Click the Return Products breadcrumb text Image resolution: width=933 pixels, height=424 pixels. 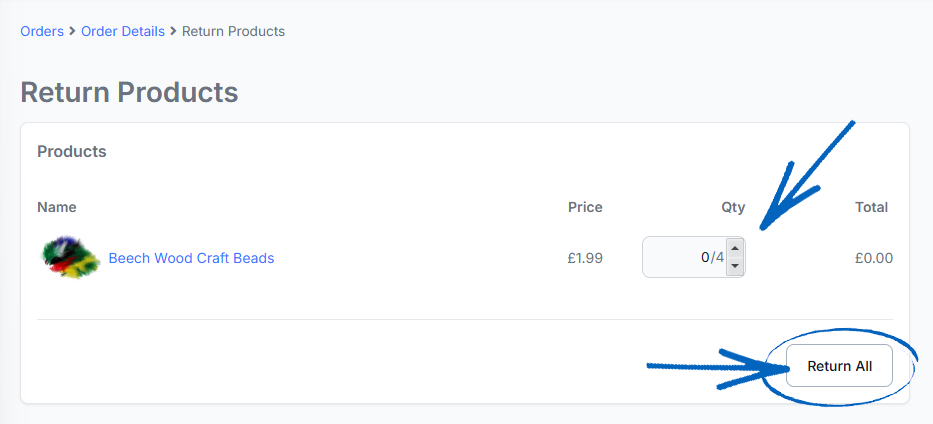pyautogui.click(x=233, y=31)
